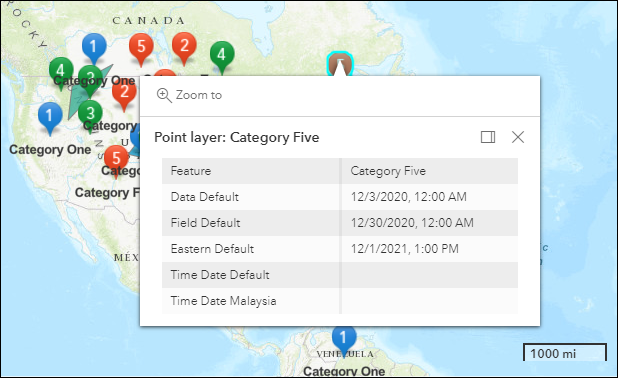This screenshot has width=618, height=378.
Task: Click the 12/30/2020, 12:00 AM value
Action: (x=412, y=223)
